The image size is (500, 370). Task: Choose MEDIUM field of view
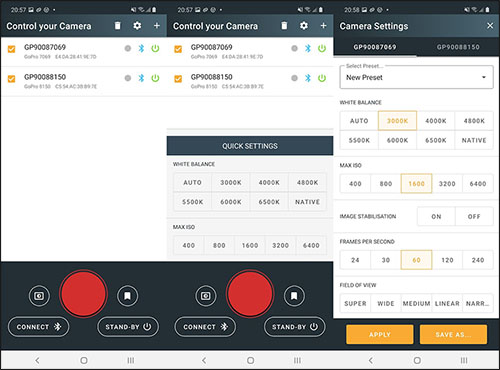point(416,303)
